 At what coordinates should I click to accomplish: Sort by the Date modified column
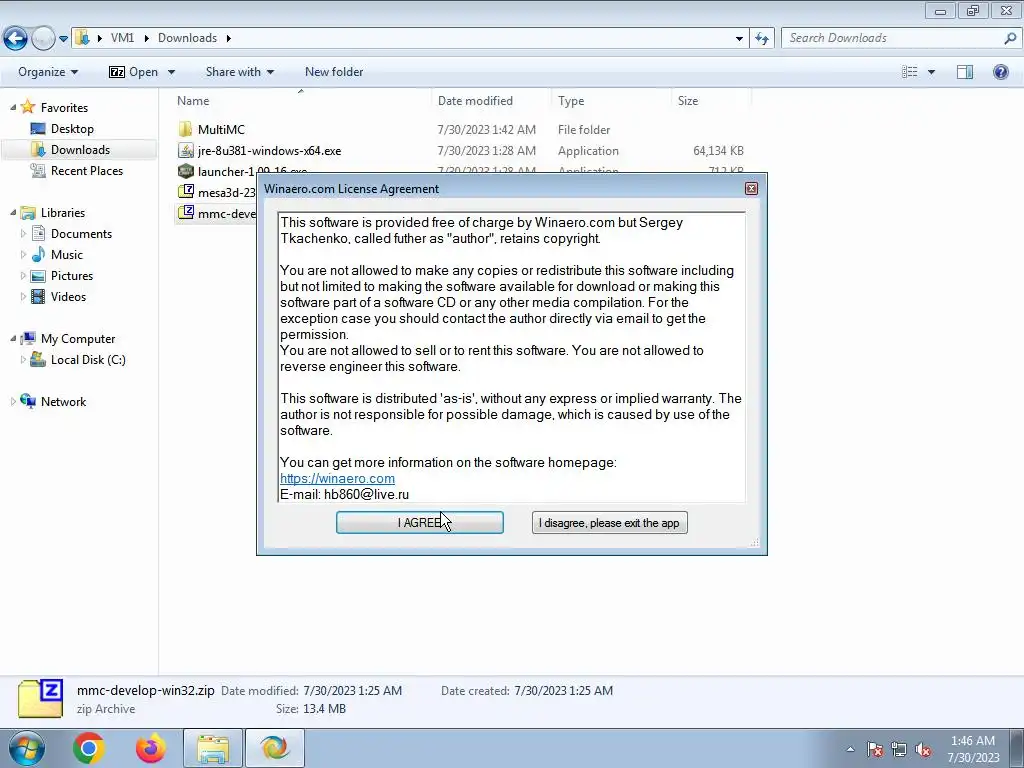click(x=475, y=101)
